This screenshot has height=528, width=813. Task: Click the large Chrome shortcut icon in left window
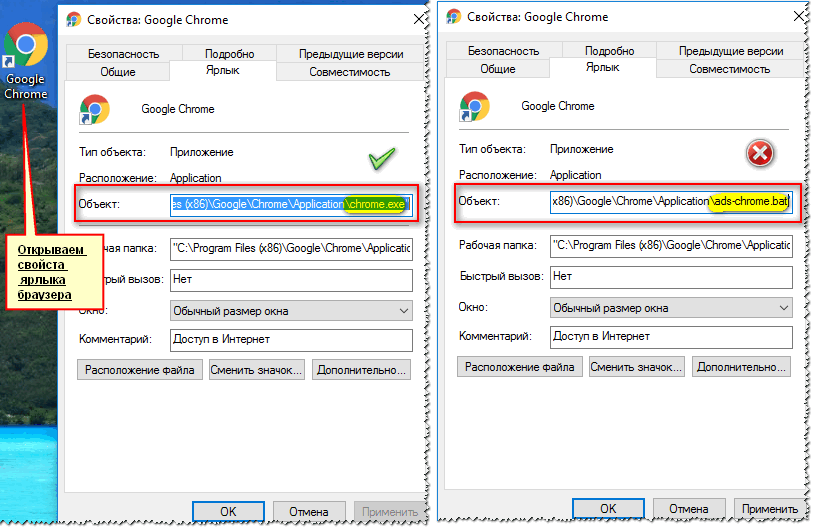[x=94, y=109]
